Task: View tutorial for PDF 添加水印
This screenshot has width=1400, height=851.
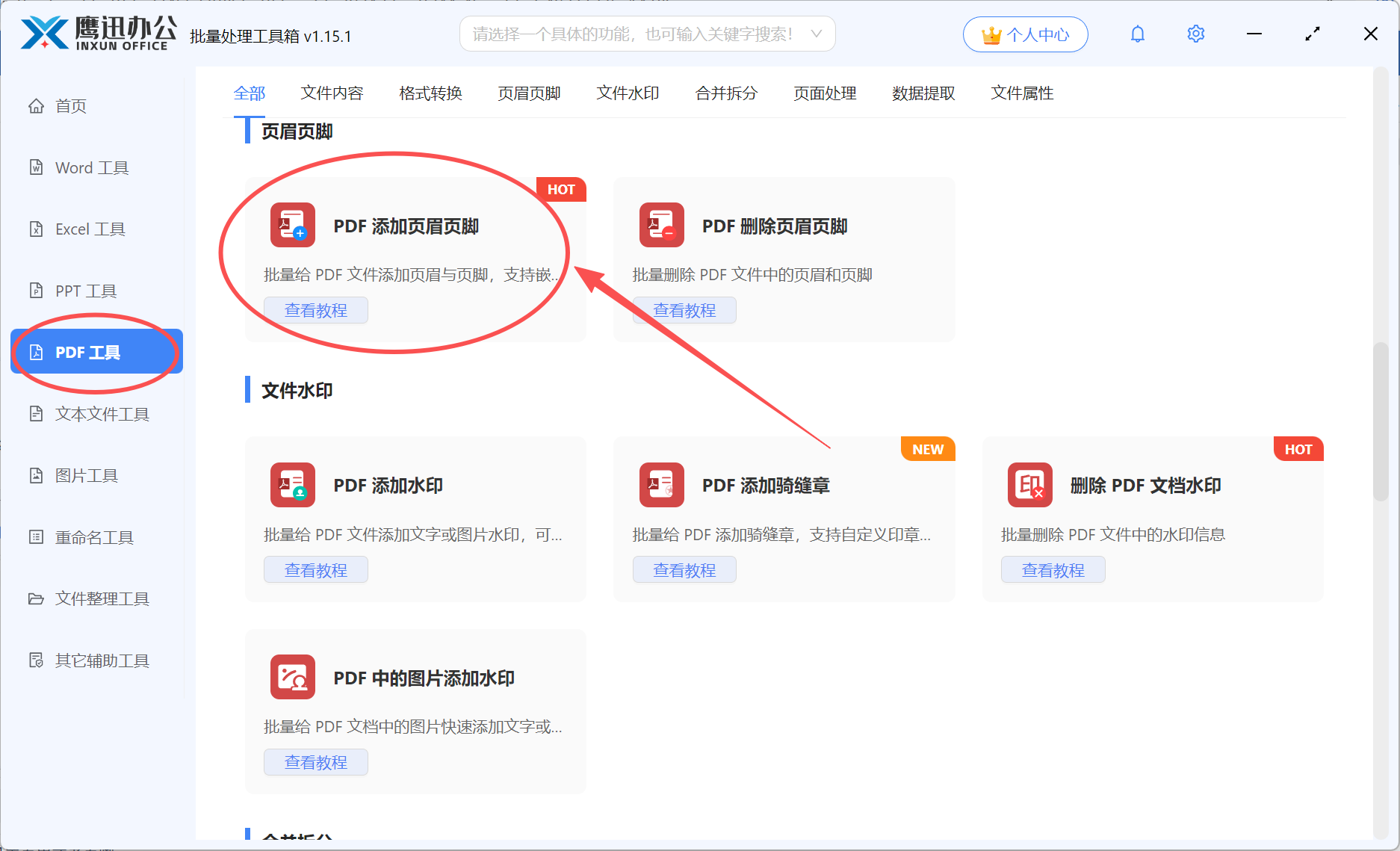Action: 316,570
